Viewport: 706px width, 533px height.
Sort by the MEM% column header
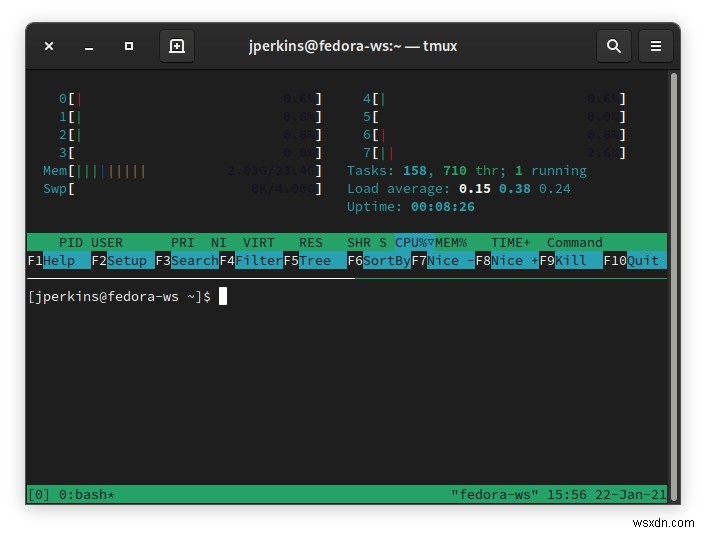[x=451, y=243]
